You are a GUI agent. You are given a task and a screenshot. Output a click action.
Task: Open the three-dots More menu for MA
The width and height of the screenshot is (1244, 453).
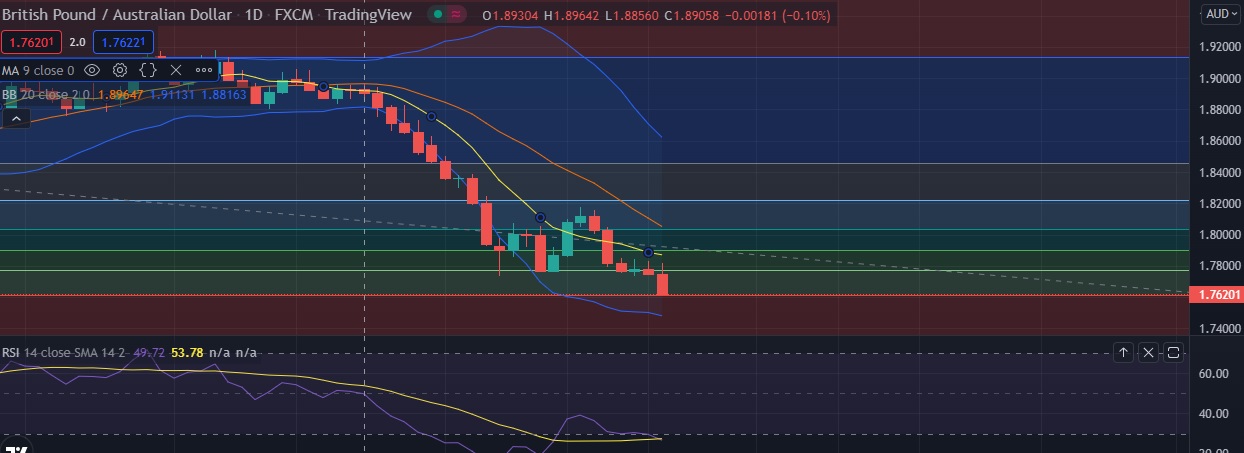[204, 70]
